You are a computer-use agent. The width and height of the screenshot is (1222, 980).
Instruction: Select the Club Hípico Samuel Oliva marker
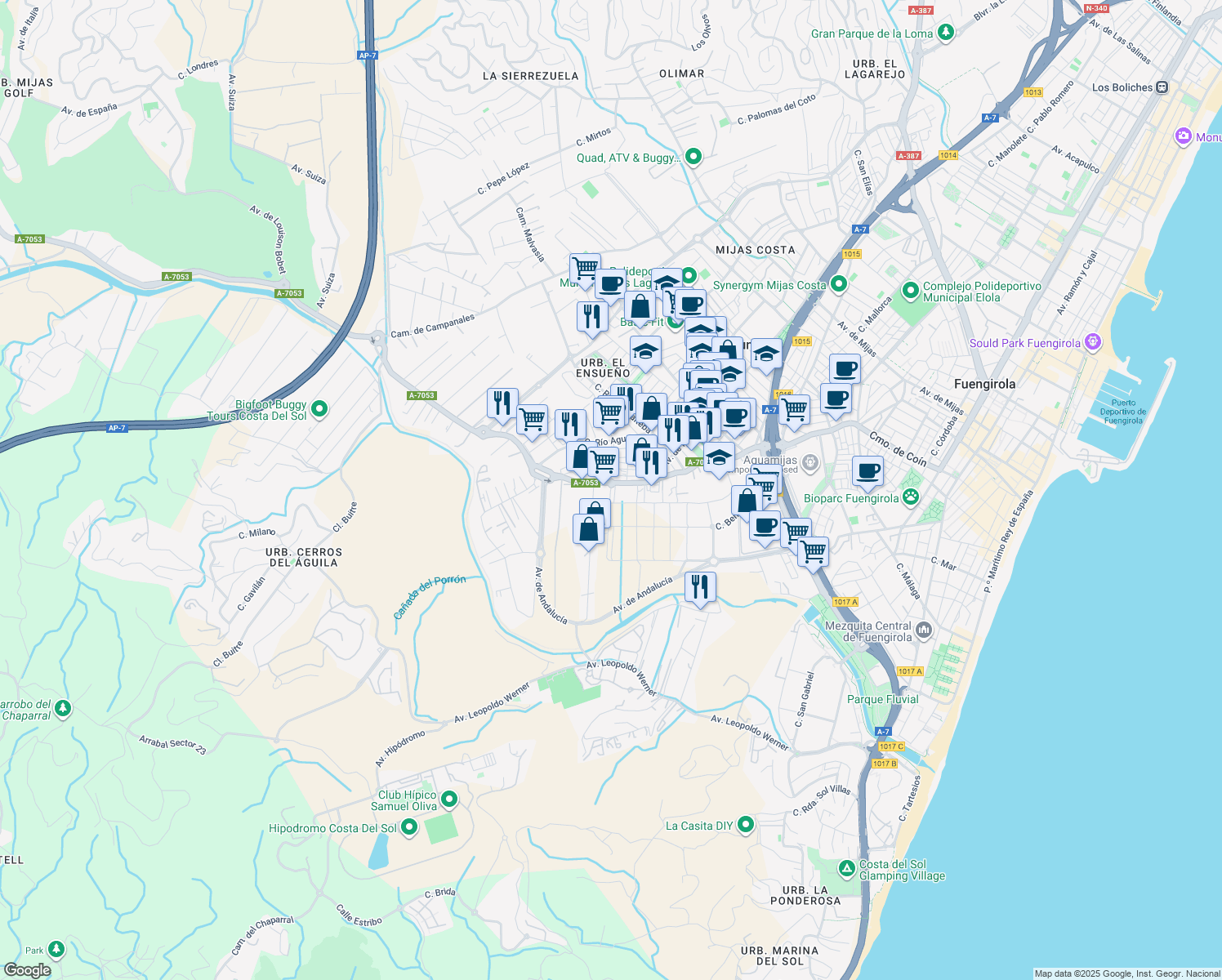pyautogui.click(x=448, y=799)
